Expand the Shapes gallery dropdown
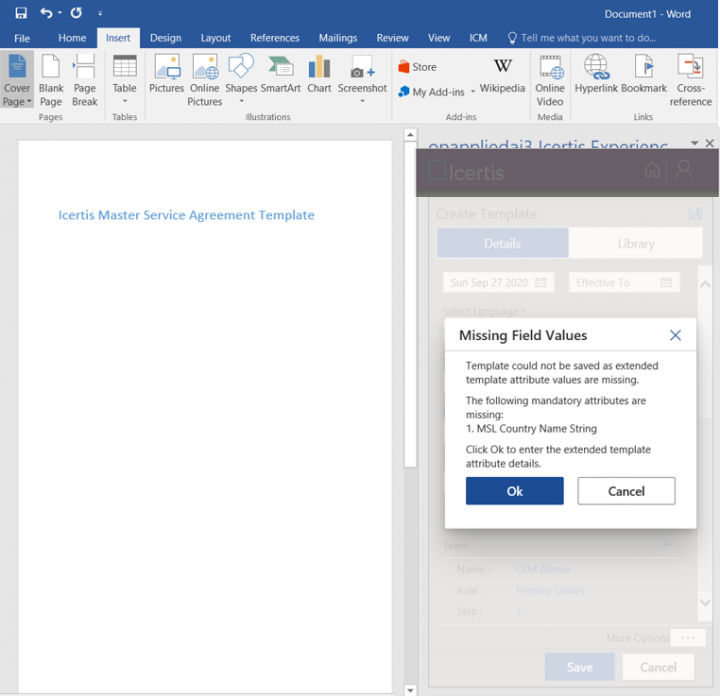This screenshot has height=696, width=720. click(x=241, y=100)
